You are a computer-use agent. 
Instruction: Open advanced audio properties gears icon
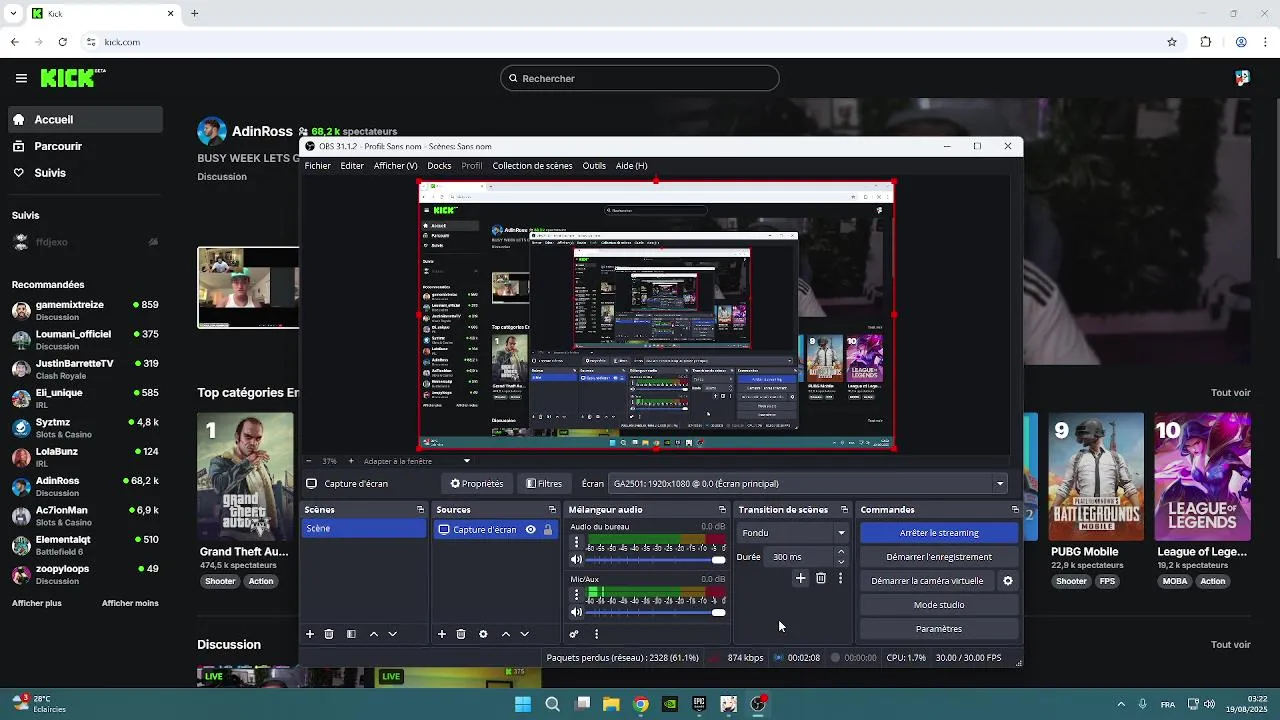574,634
